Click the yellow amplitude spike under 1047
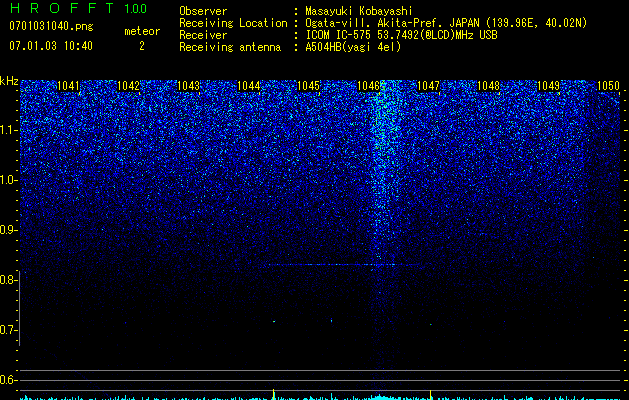 [430, 394]
